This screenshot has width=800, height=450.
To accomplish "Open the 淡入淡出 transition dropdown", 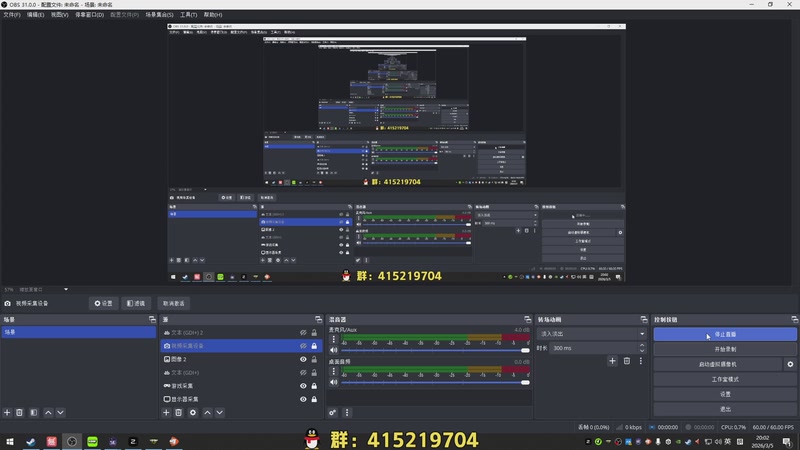I will click(591, 334).
